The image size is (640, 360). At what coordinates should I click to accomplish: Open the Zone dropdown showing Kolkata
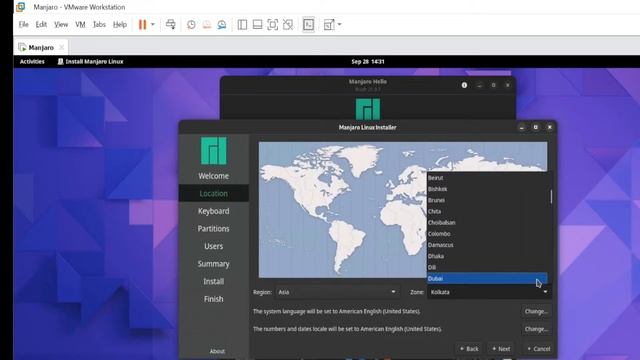click(x=489, y=292)
